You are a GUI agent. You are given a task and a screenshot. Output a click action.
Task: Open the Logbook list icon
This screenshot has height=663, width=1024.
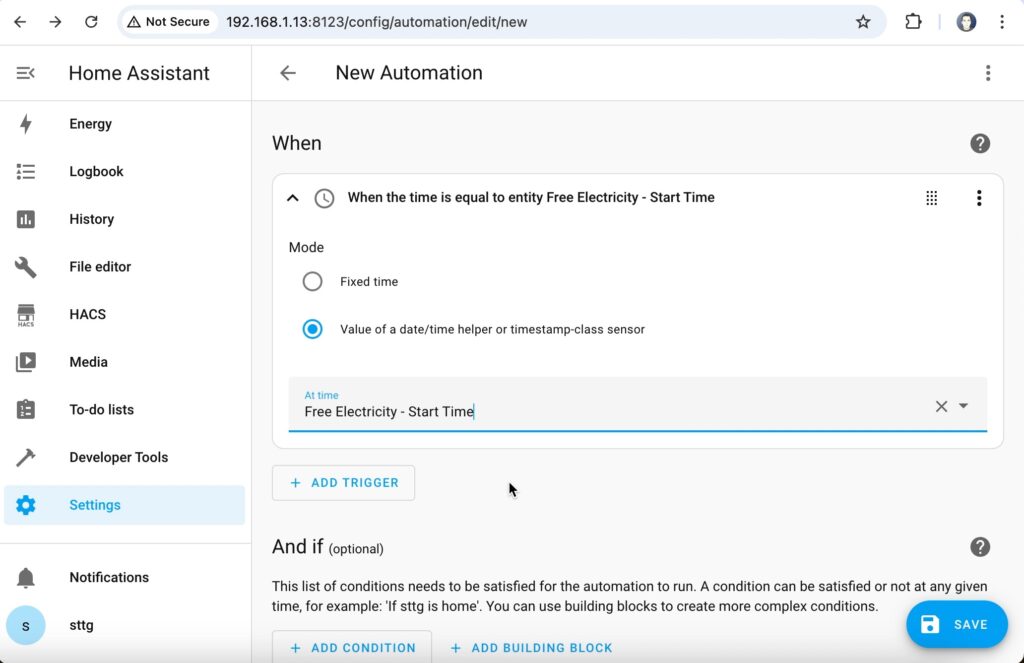point(25,172)
